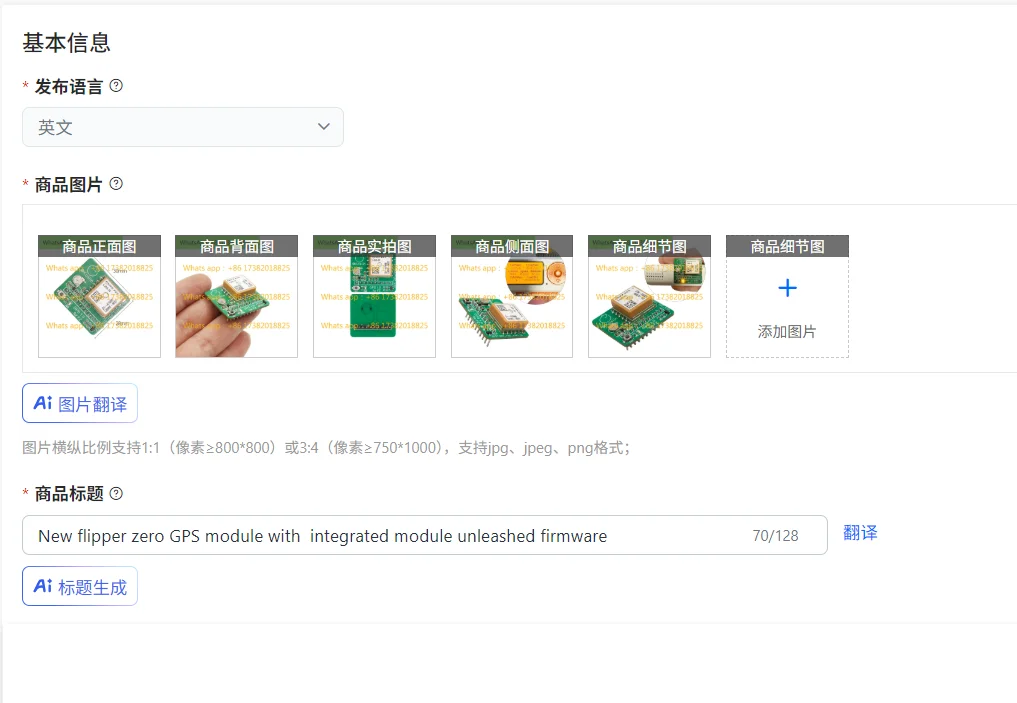Image resolution: width=1017 pixels, height=703 pixels.
Task: Open the 英文 language dropdown
Action: pos(183,127)
